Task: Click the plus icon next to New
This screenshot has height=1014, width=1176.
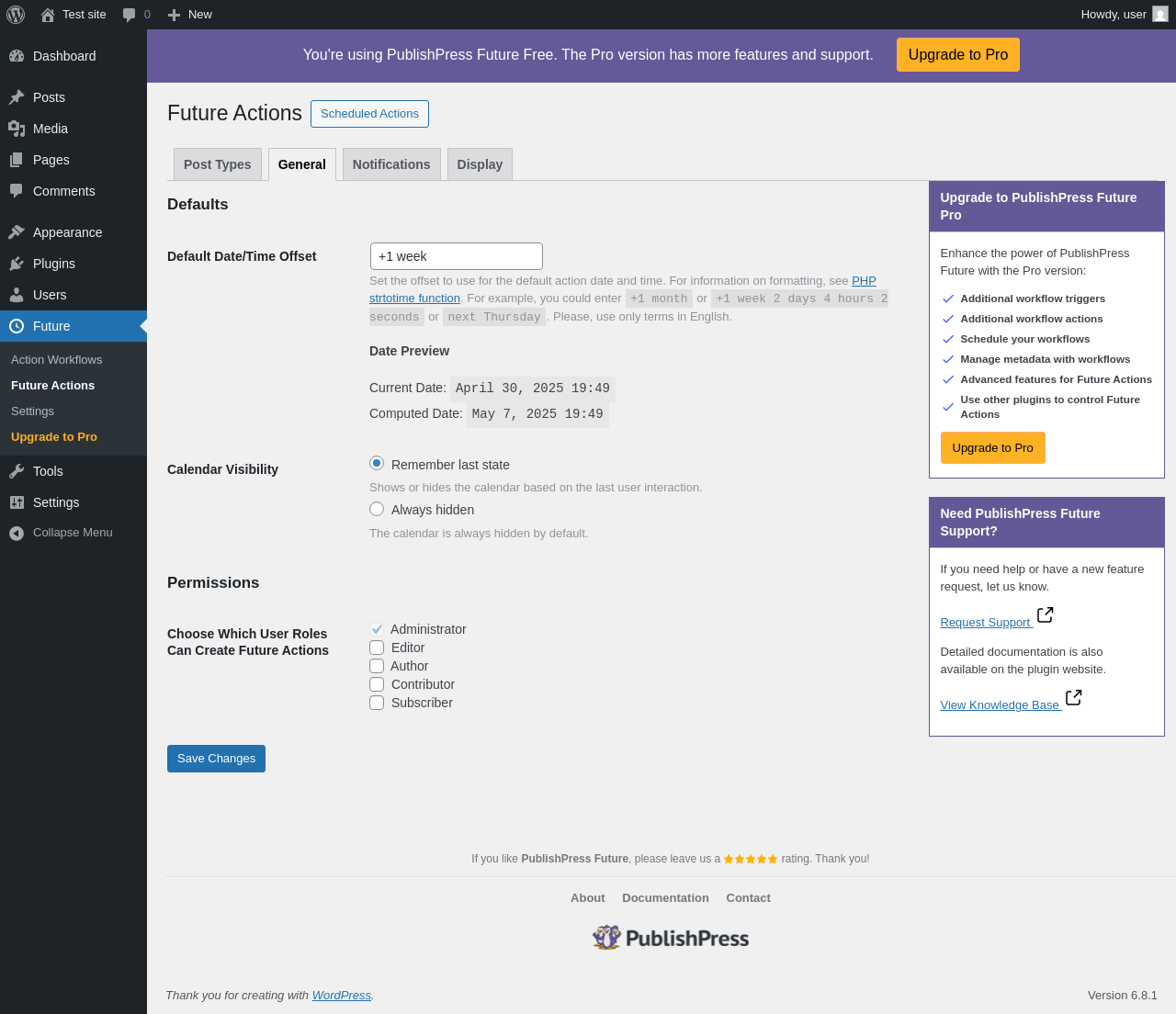Action: 174,15
